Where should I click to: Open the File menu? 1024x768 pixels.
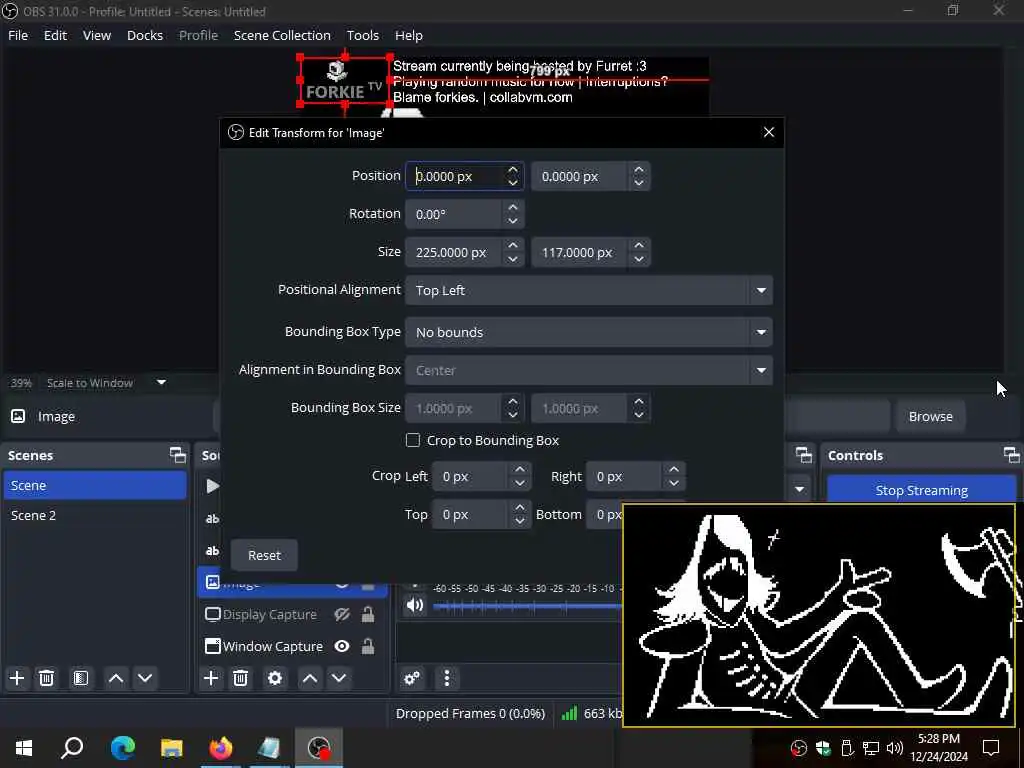[18, 35]
